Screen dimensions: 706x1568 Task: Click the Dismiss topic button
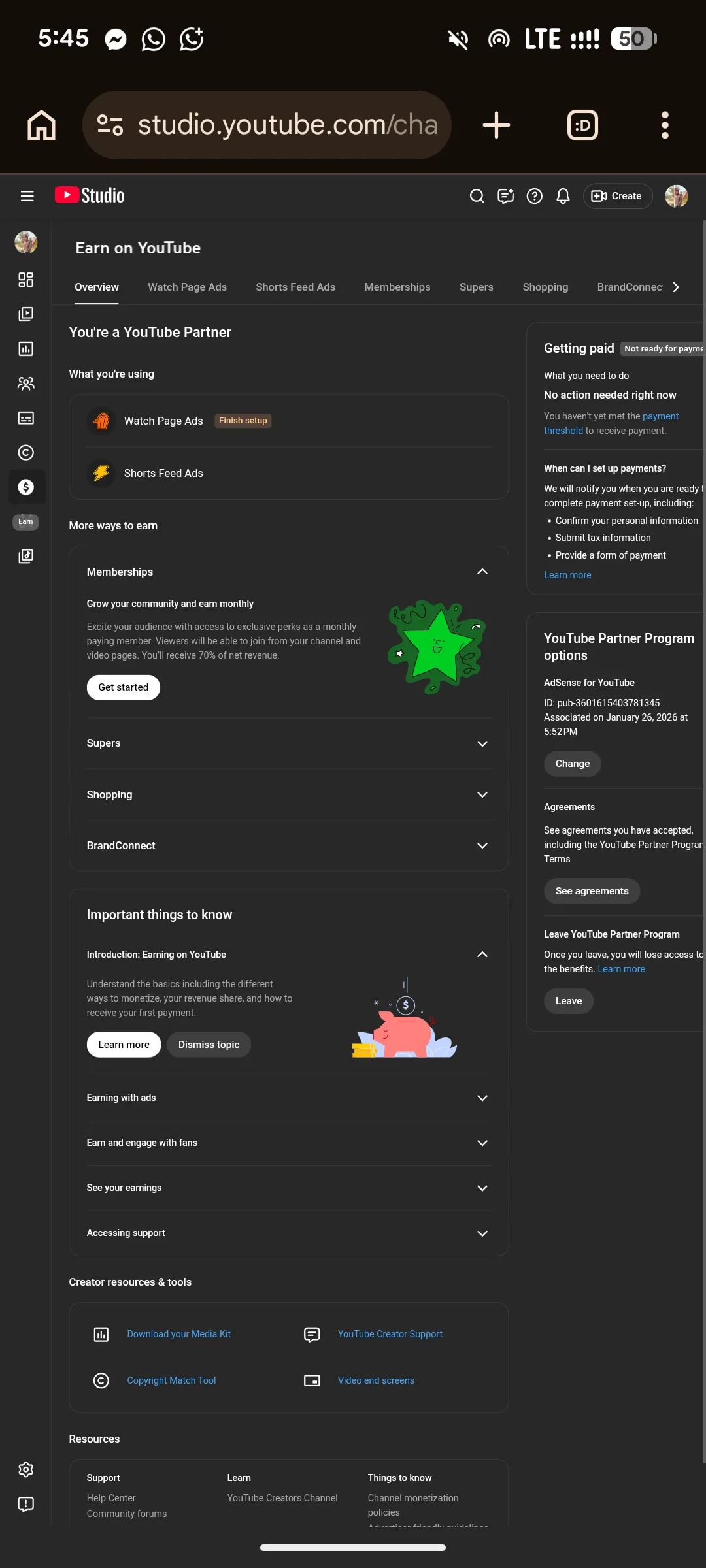[x=209, y=1045]
